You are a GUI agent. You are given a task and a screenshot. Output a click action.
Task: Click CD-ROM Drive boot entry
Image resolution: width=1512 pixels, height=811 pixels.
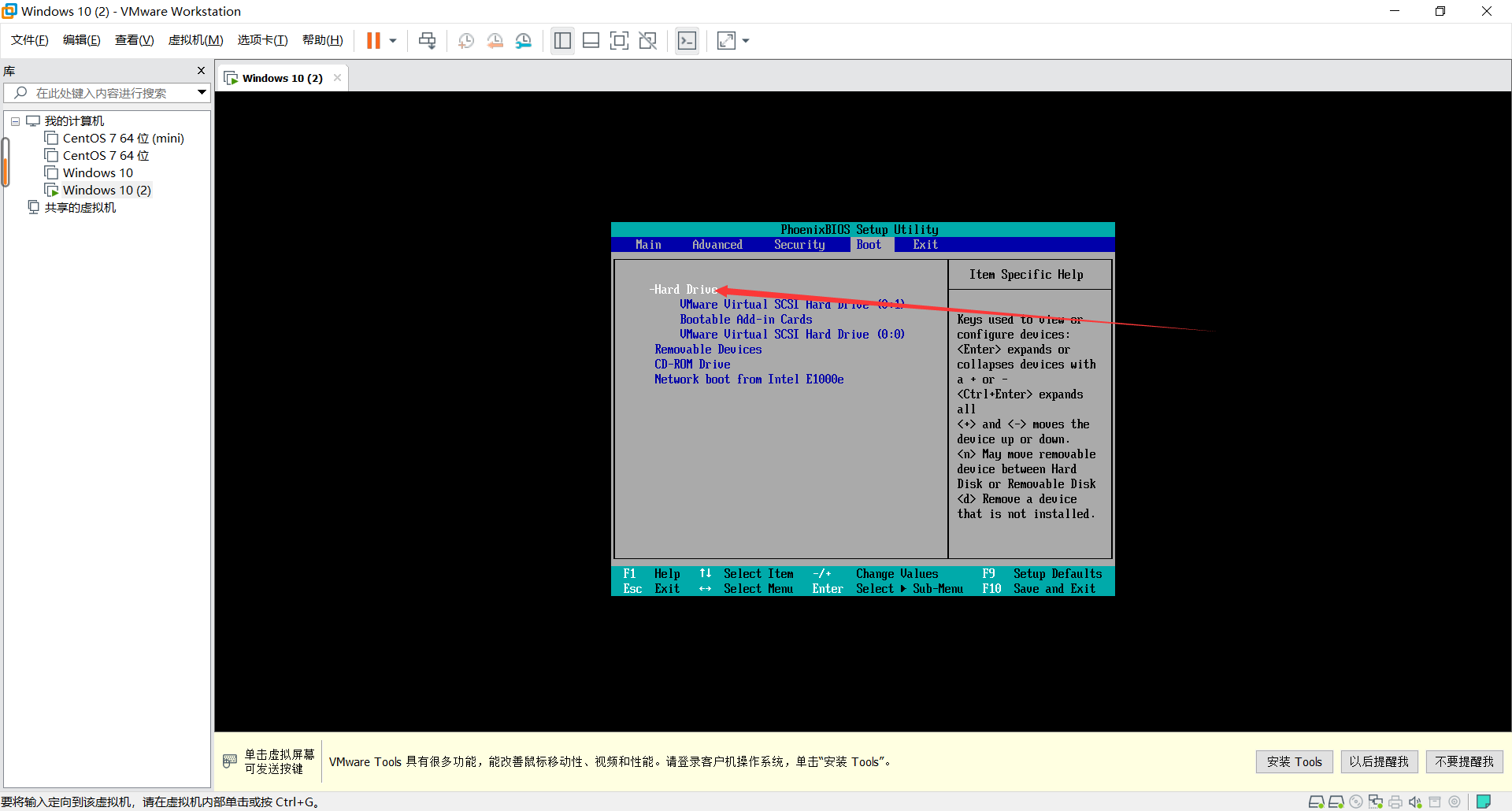click(692, 365)
